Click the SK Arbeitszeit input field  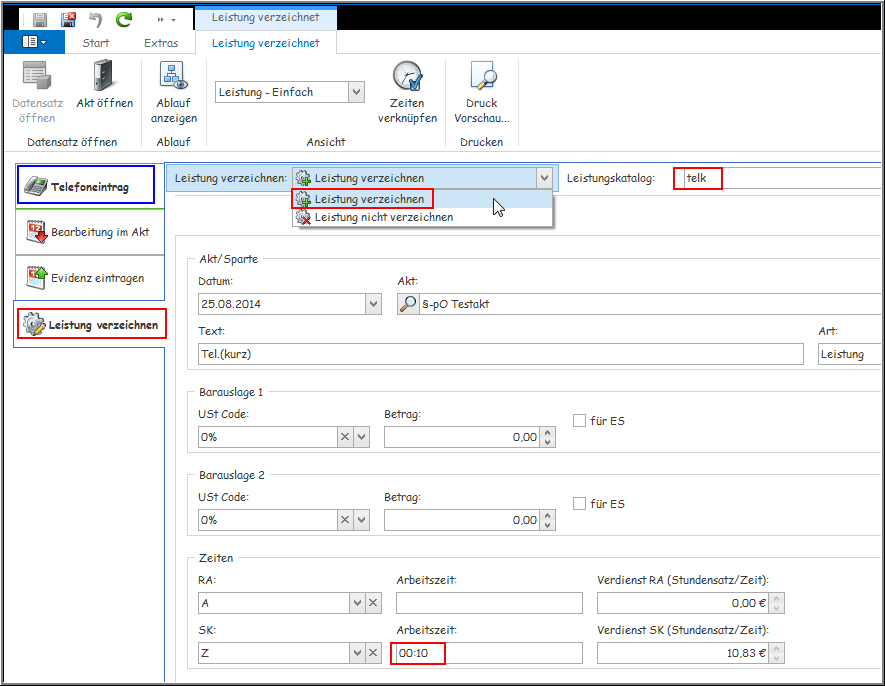point(488,653)
